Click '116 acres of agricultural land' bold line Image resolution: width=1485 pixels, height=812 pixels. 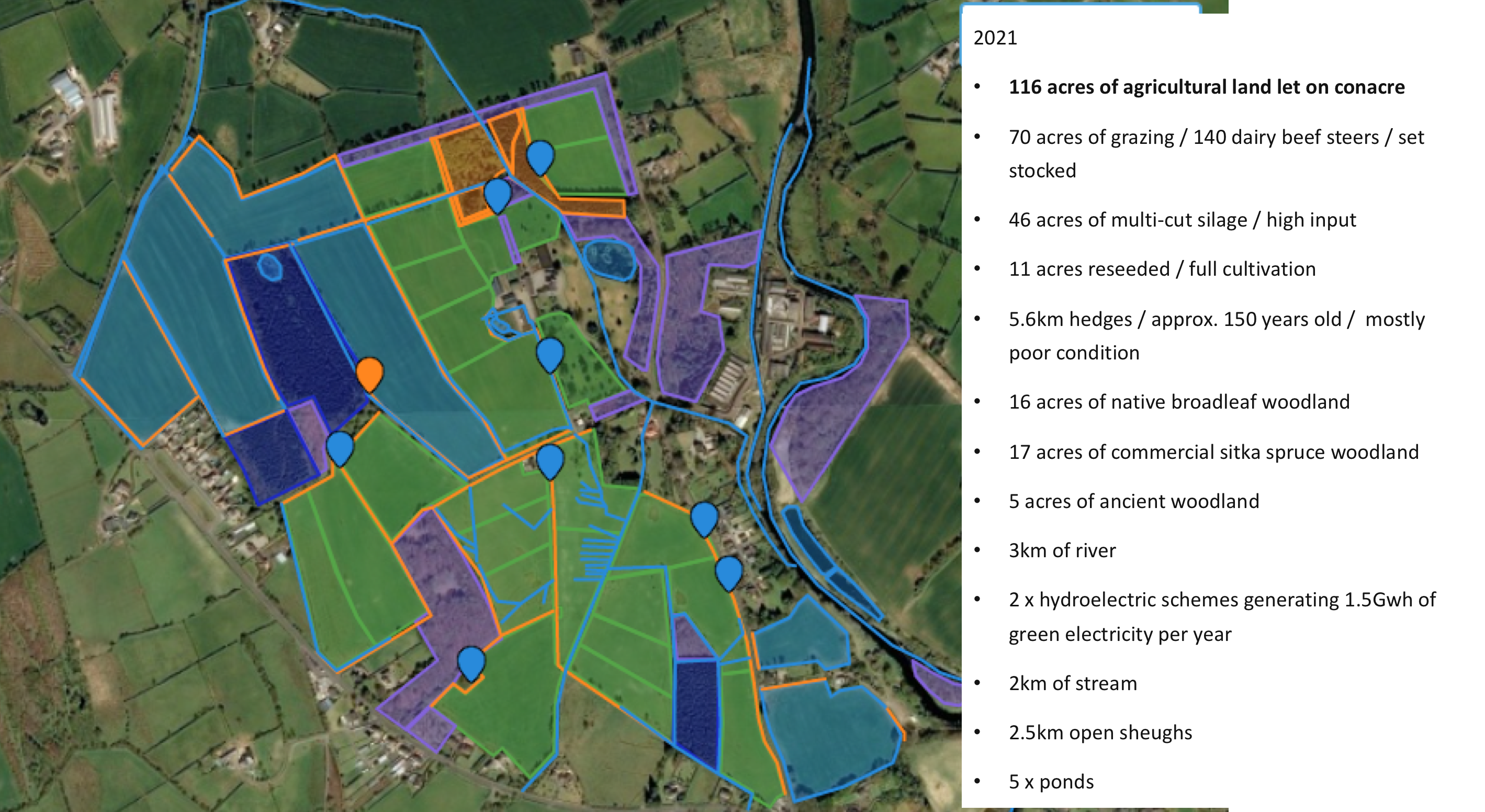pos(1206,87)
